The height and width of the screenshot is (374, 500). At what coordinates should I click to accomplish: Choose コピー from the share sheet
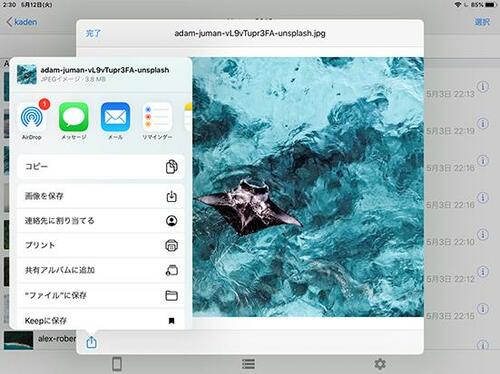(101, 167)
